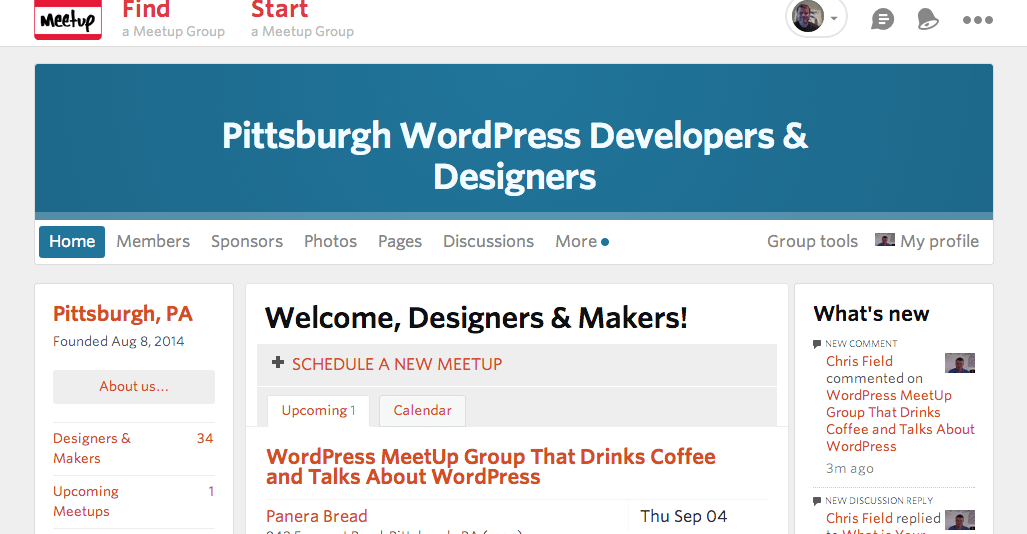The height and width of the screenshot is (534, 1027).
Task: Expand the avatar dropdown arrow
Action: 834,18
